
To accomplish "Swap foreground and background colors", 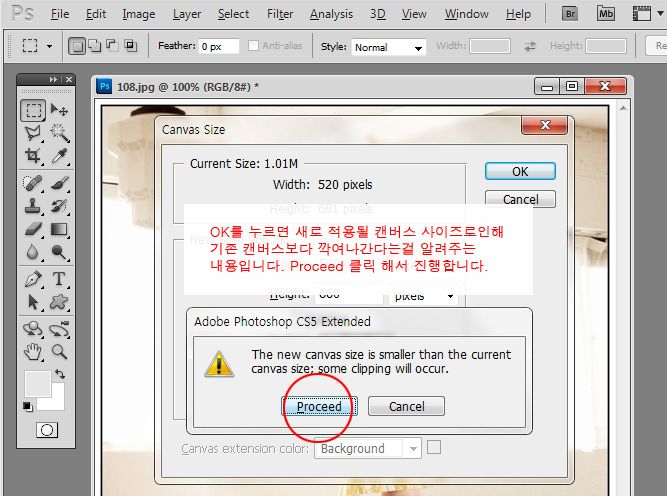I will (x=60, y=374).
